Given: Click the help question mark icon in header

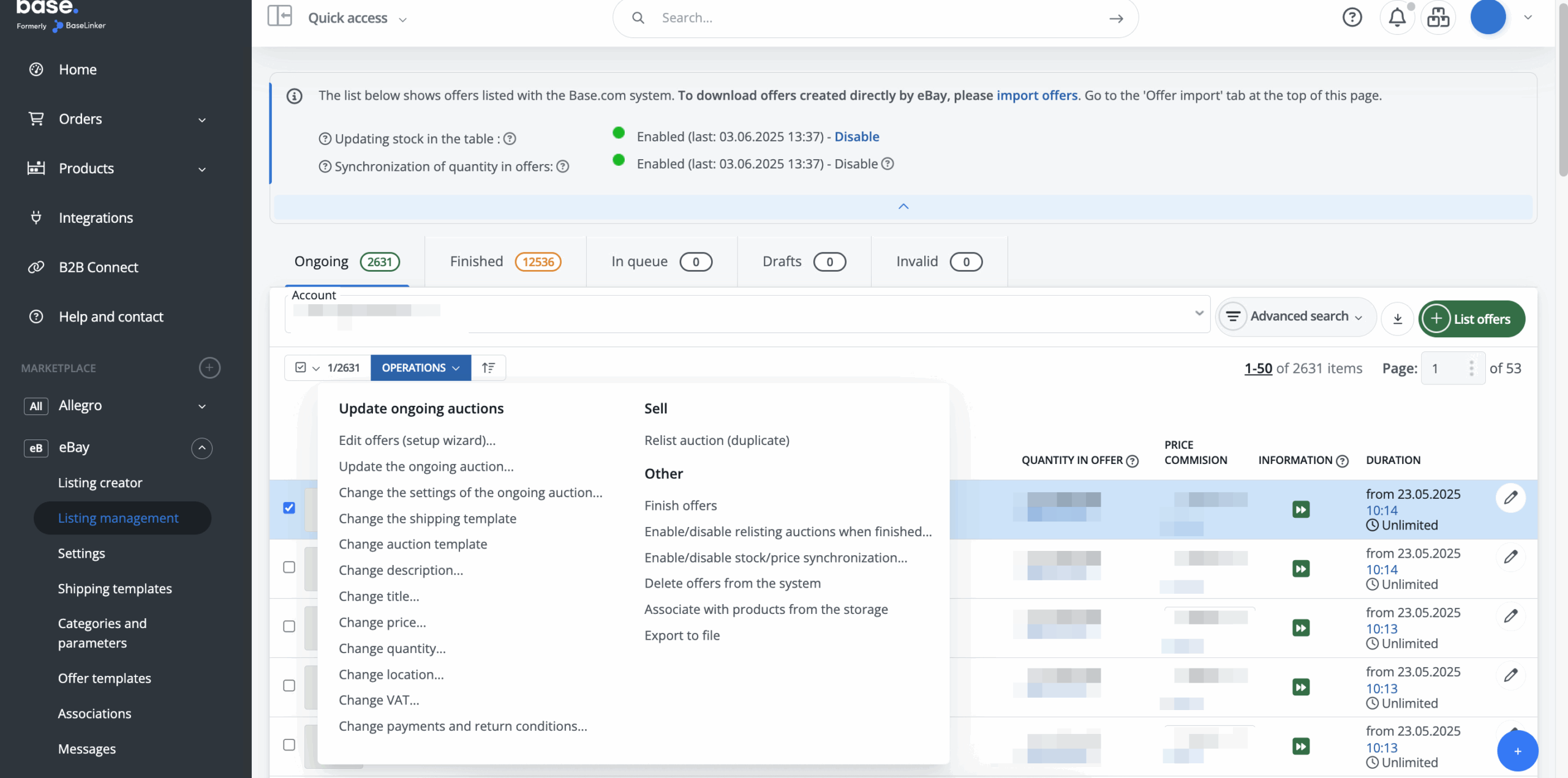Looking at the screenshot, I should [x=1352, y=17].
